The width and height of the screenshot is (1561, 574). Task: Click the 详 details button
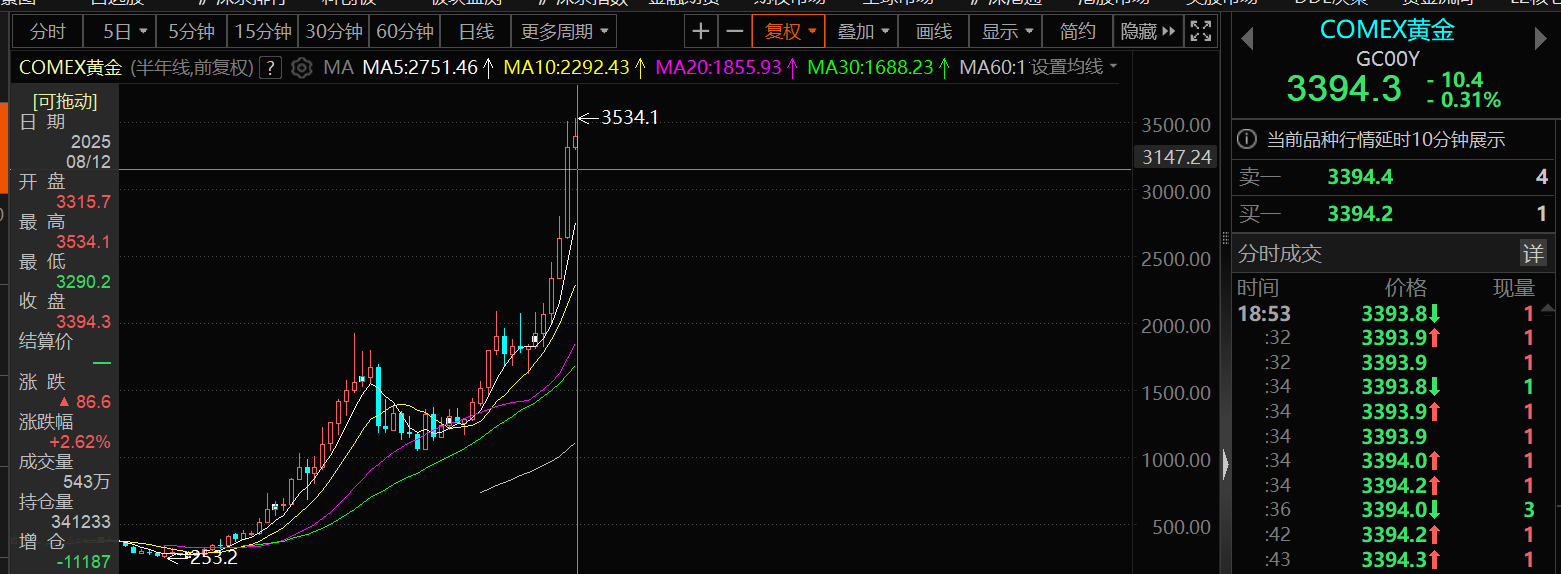coord(1532,253)
